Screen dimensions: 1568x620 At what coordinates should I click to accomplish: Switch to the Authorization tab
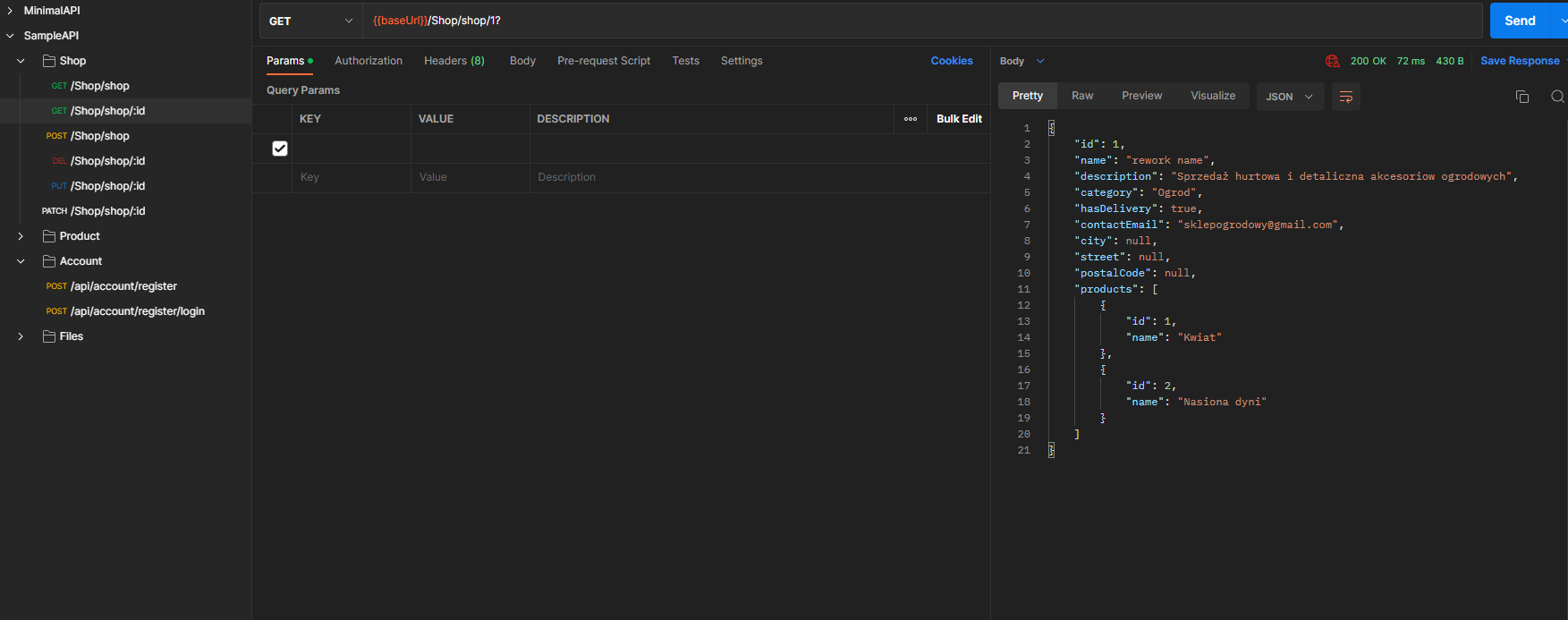(x=369, y=61)
